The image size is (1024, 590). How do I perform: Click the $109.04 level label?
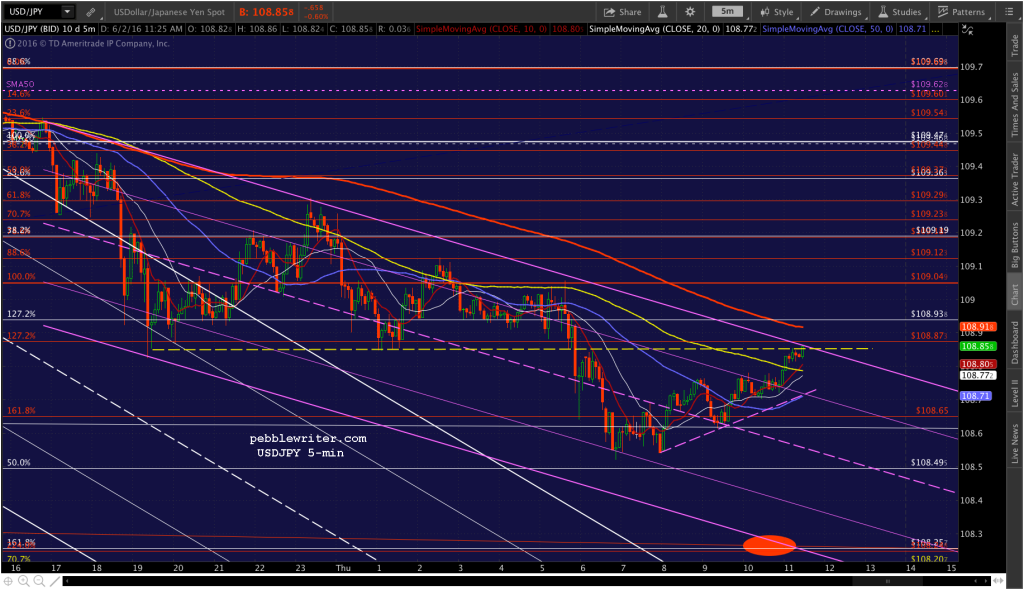pyautogui.click(x=929, y=276)
